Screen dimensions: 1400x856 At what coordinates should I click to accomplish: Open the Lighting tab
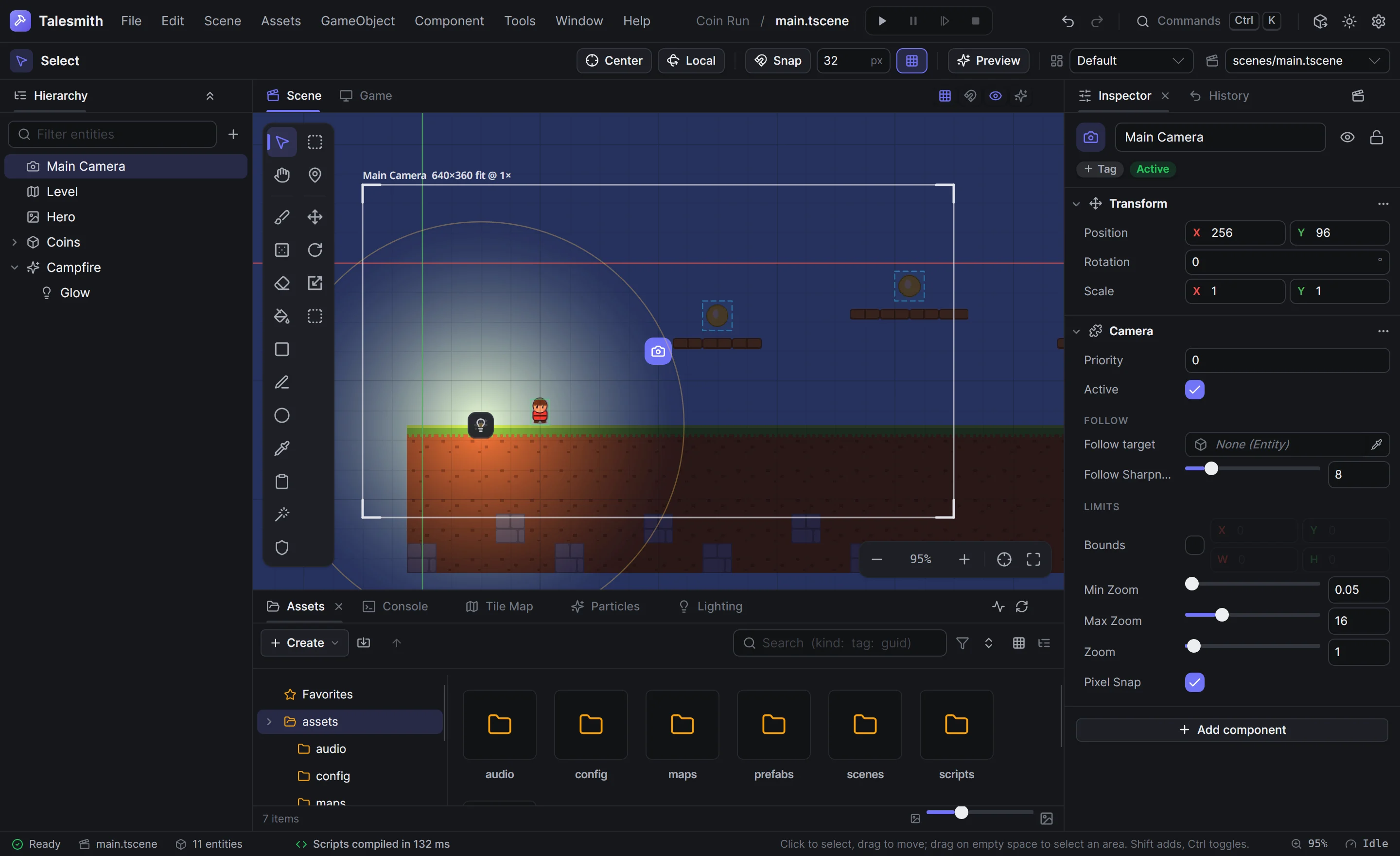coord(710,606)
